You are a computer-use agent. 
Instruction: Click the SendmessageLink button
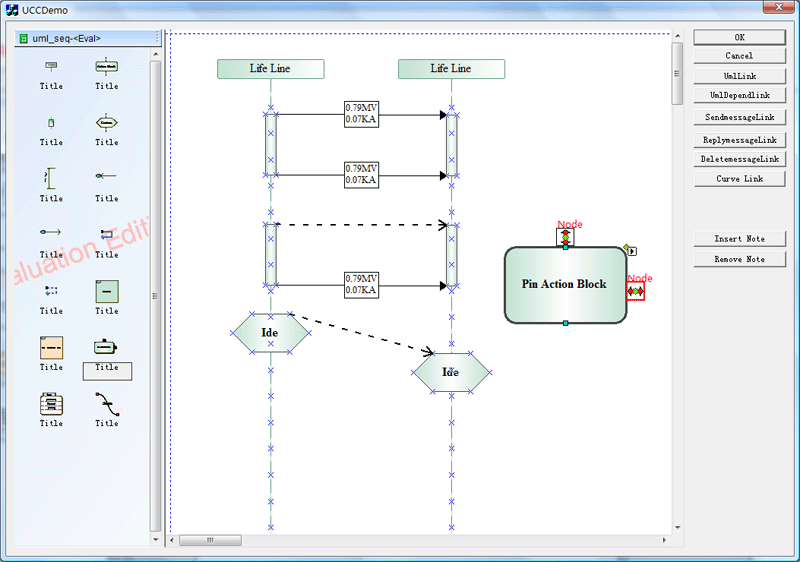click(739, 117)
